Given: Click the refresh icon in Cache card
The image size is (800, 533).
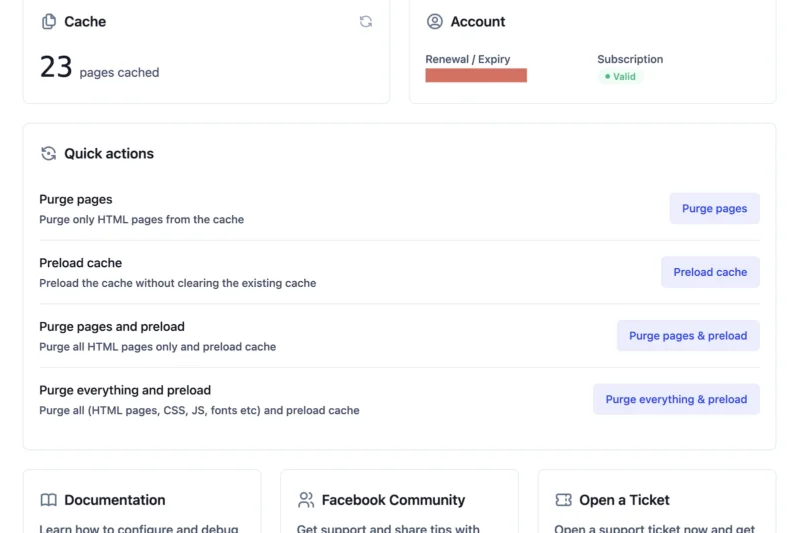Looking at the screenshot, I should pyautogui.click(x=366, y=22).
